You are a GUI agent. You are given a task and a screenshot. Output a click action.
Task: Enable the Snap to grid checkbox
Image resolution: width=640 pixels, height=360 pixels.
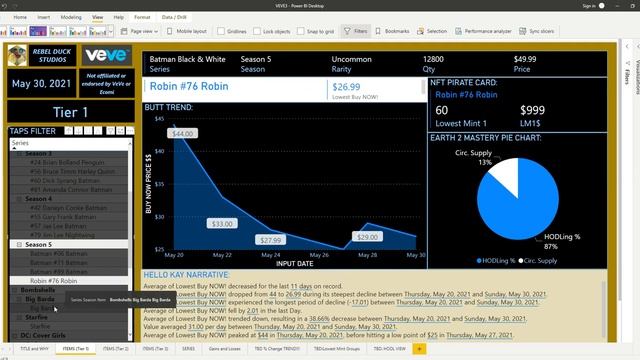click(x=300, y=31)
